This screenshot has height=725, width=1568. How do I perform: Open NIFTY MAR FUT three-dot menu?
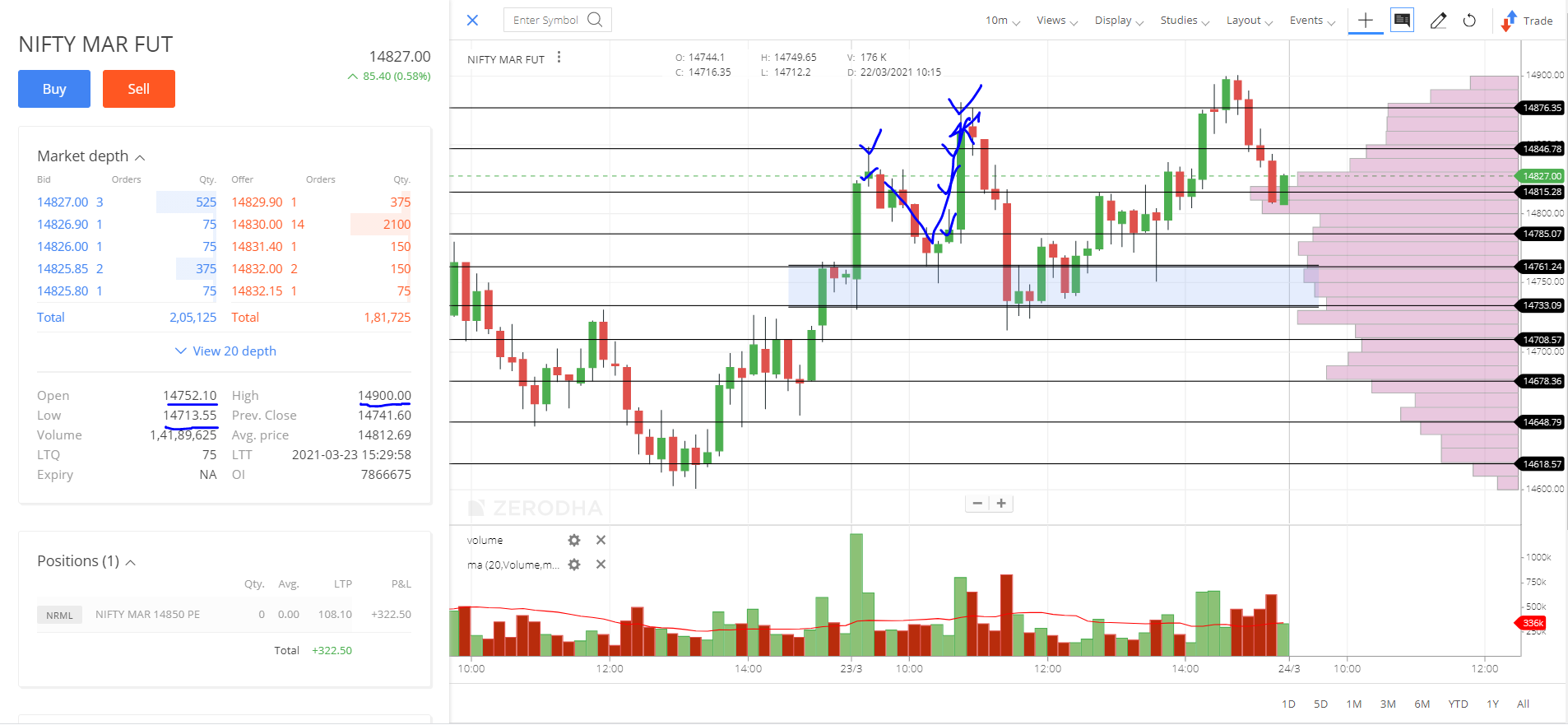pos(559,58)
